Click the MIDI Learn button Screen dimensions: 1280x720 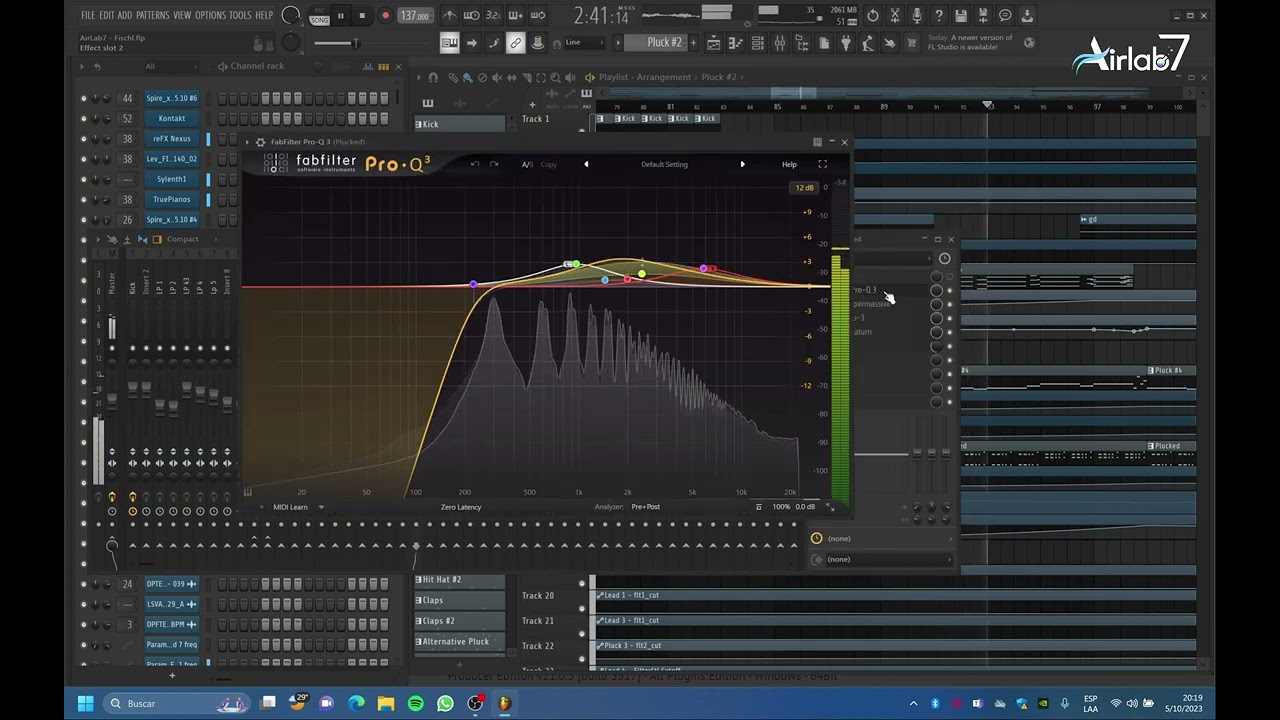290,507
